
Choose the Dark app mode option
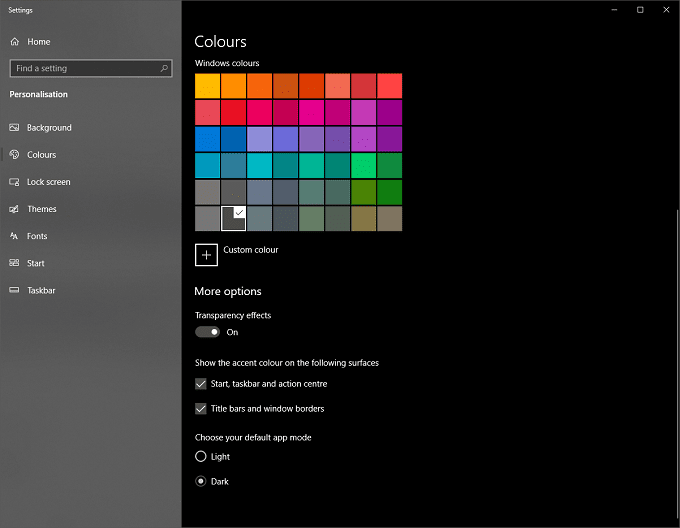201,482
